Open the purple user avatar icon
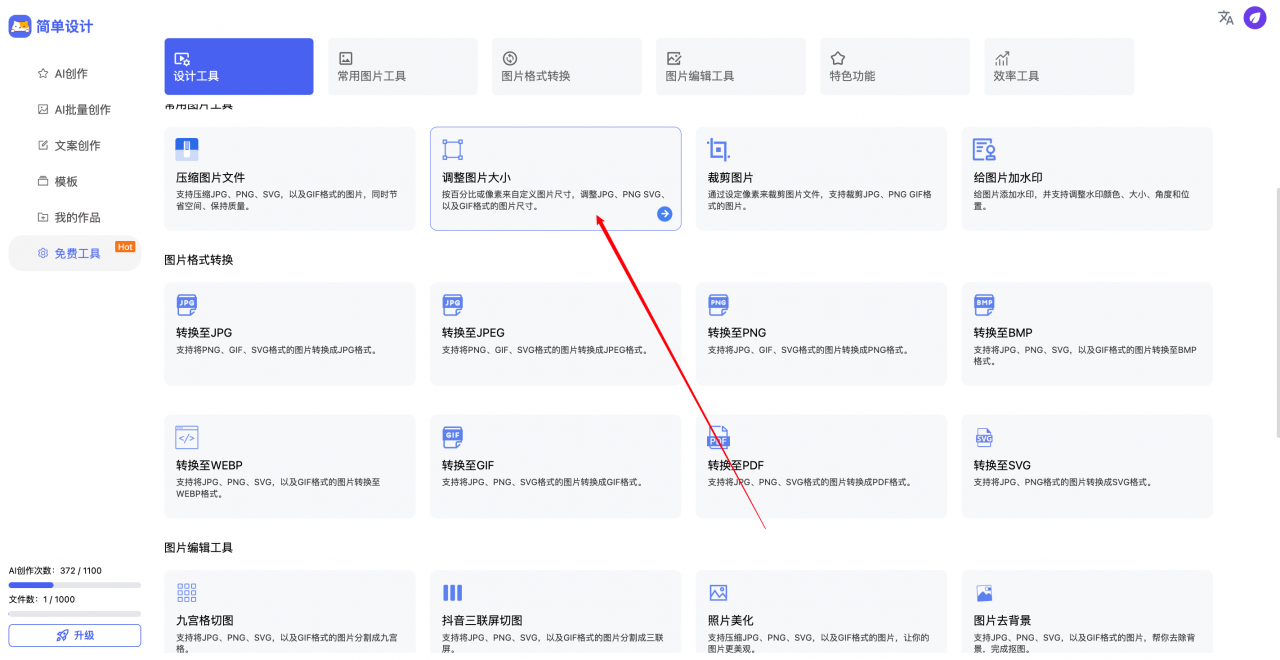The height and width of the screenshot is (660, 1280). pyautogui.click(x=1255, y=17)
